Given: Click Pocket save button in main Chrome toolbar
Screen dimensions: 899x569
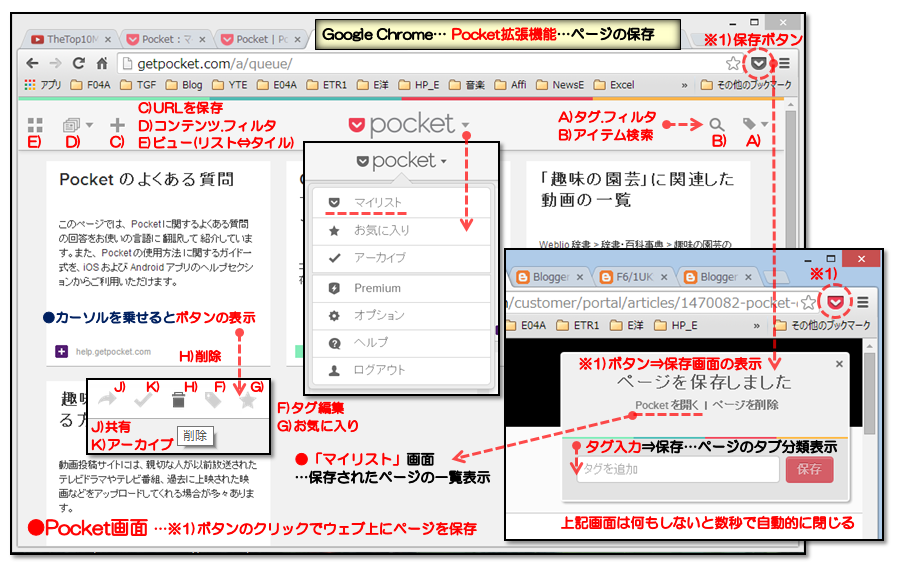Looking at the screenshot, I should point(759,63).
